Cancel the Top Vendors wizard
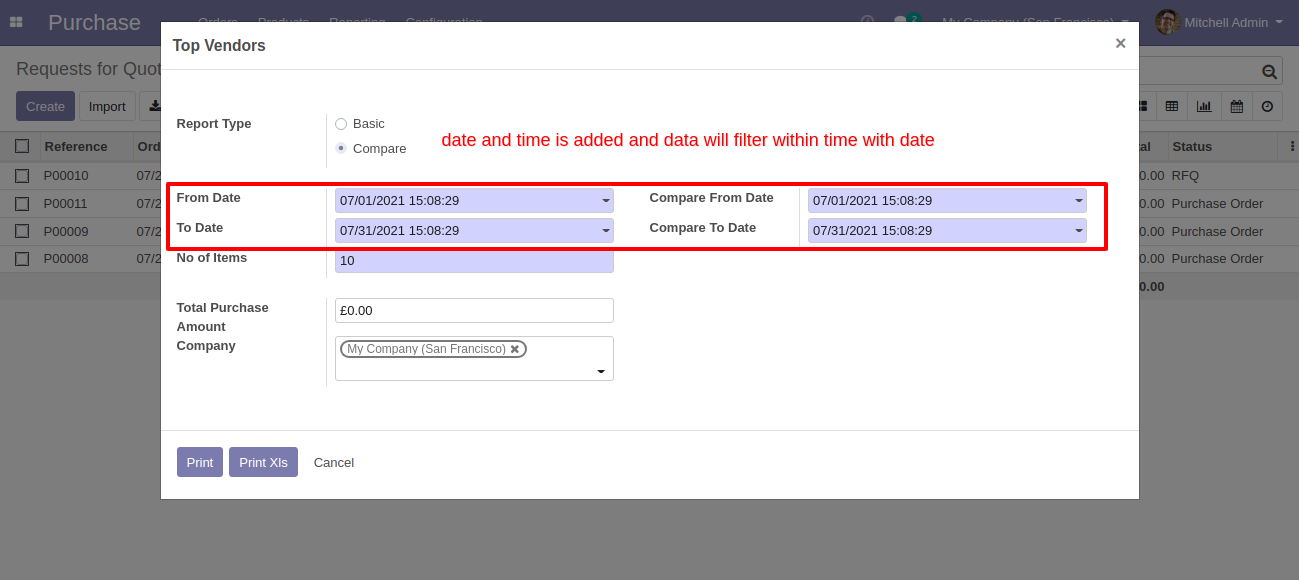1299x580 pixels. pyautogui.click(x=334, y=462)
